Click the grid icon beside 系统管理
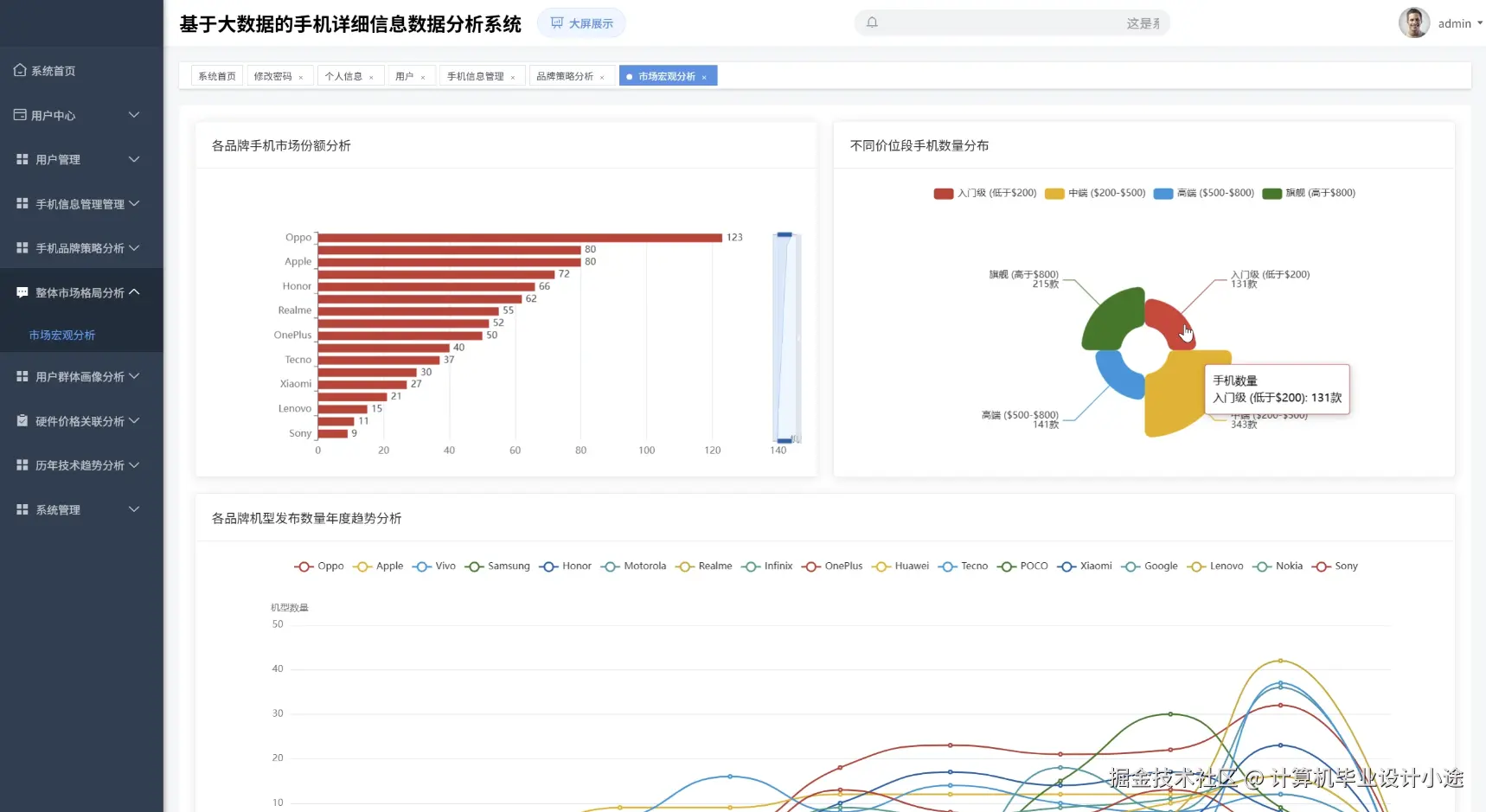The width and height of the screenshot is (1486, 812). (x=22, y=509)
